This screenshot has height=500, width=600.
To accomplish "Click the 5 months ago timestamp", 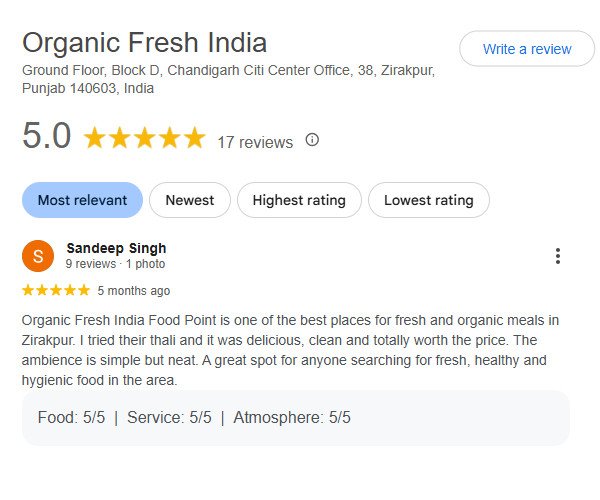I will 133,291.
